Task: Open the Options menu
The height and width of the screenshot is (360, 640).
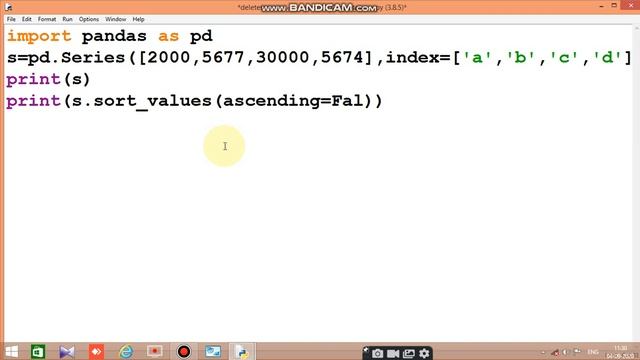Action: (89, 19)
